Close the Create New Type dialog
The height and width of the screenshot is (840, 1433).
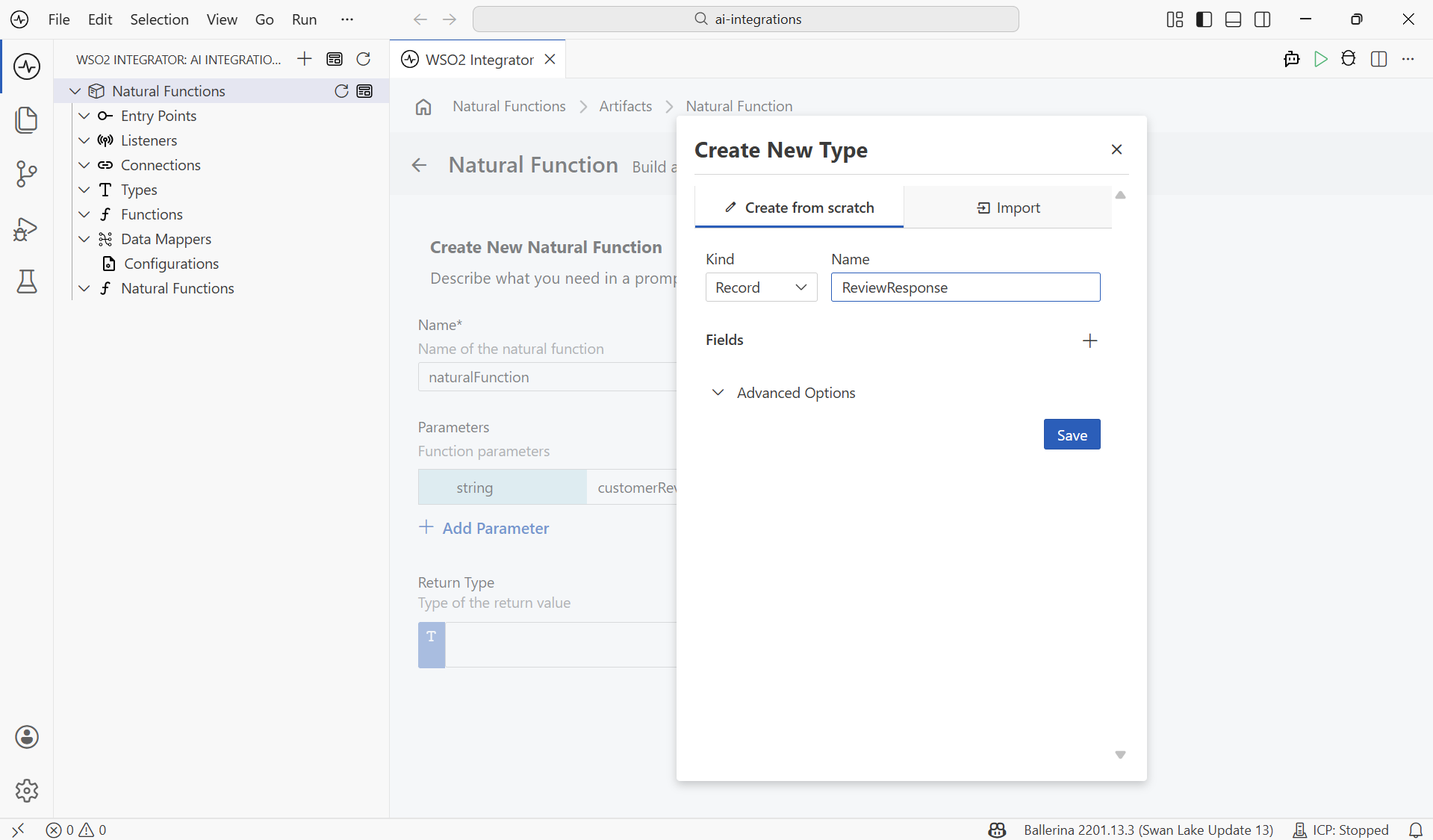click(x=1116, y=149)
